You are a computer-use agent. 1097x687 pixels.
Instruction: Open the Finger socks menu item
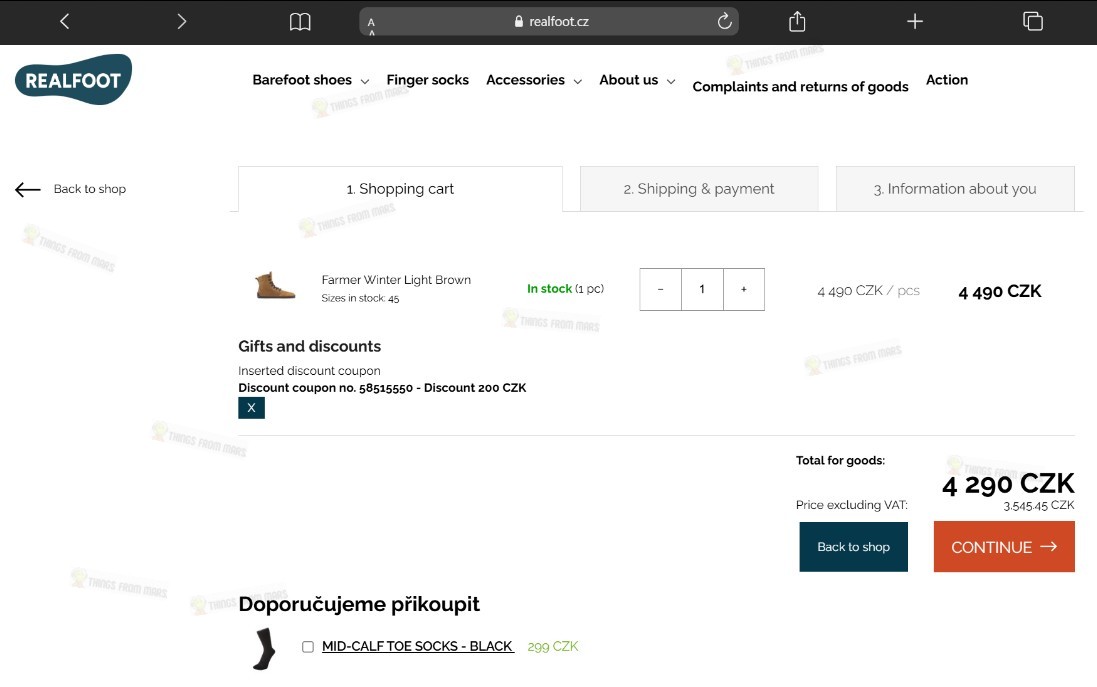click(x=427, y=80)
